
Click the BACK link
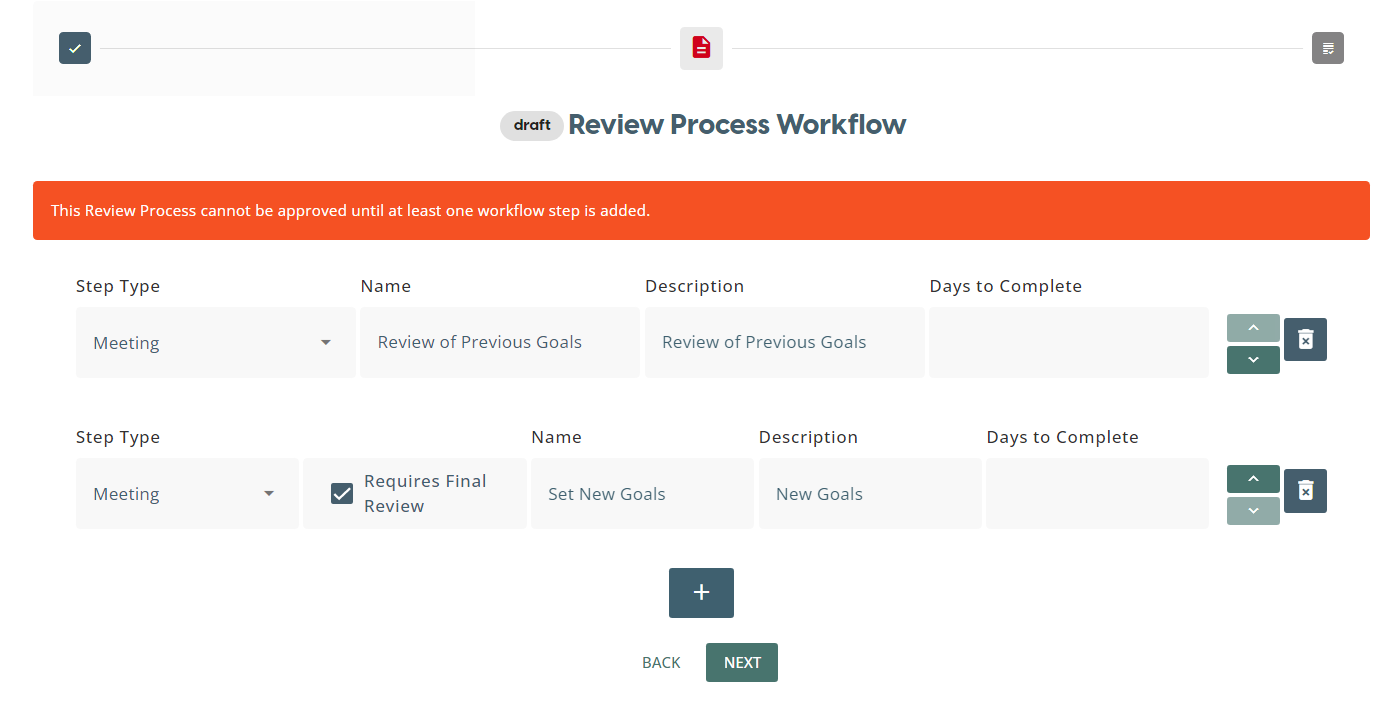(x=661, y=663)
